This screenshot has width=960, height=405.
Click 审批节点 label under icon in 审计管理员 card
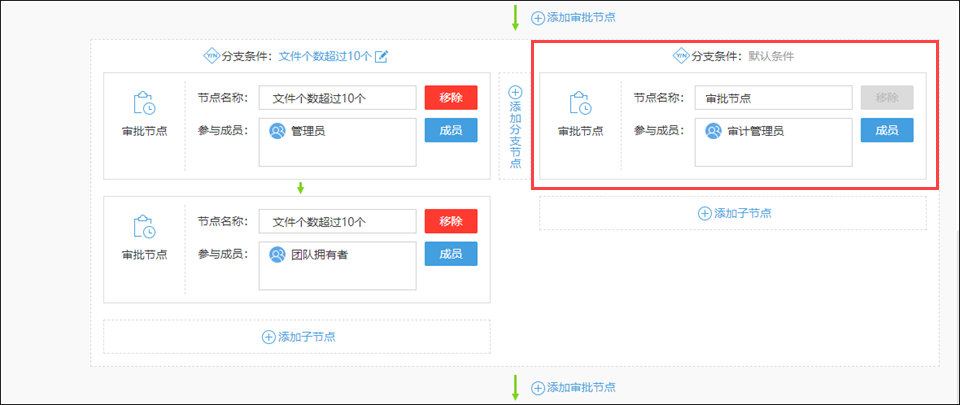[580, 131]
